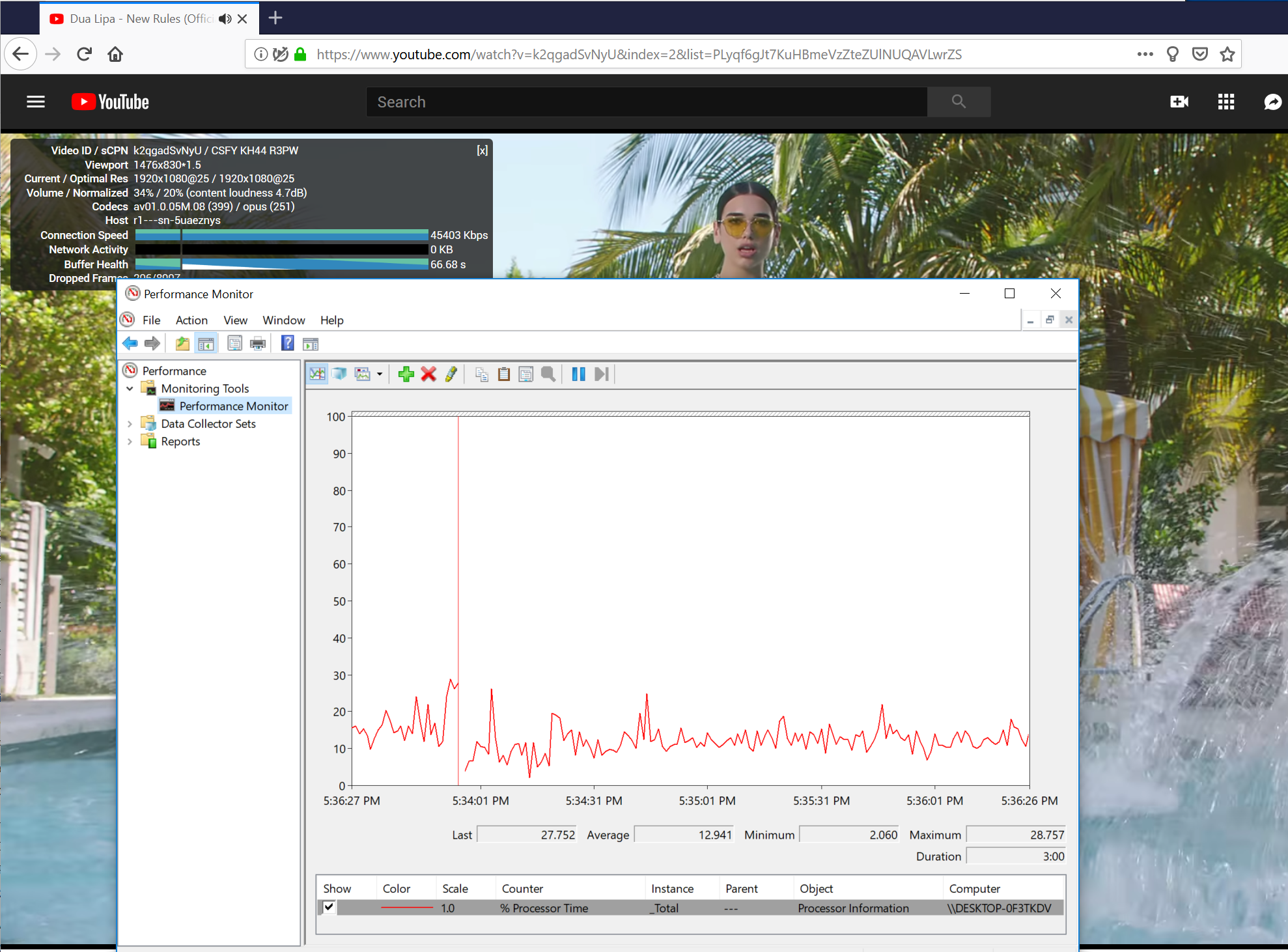Image resolution: width=1288 pixels, height=952 pixels.
Task: Click the Paste Counter List clipboard icon
Action: click(504, 374)
